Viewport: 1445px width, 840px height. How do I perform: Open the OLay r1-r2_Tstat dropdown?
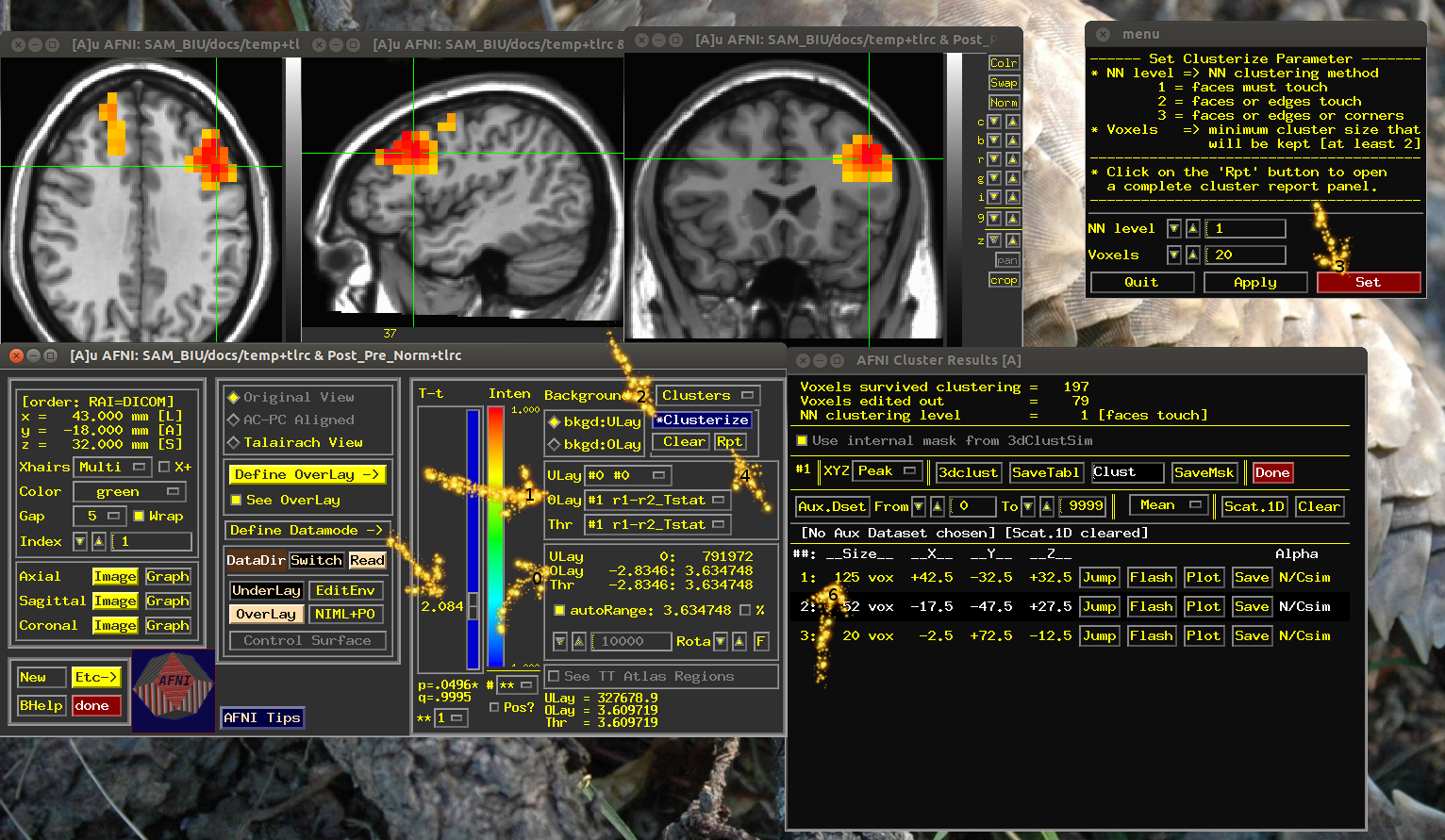(x=657, y=500)
